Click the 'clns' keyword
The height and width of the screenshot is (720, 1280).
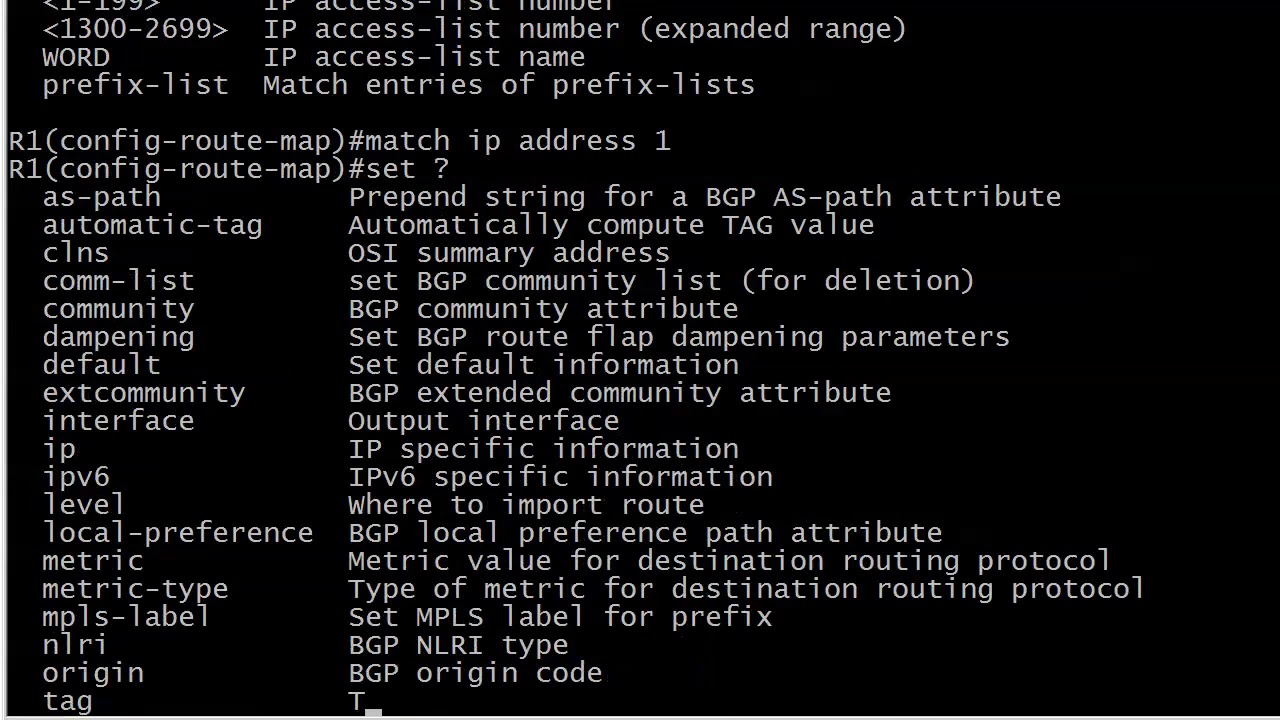click(x=75, y=253)
